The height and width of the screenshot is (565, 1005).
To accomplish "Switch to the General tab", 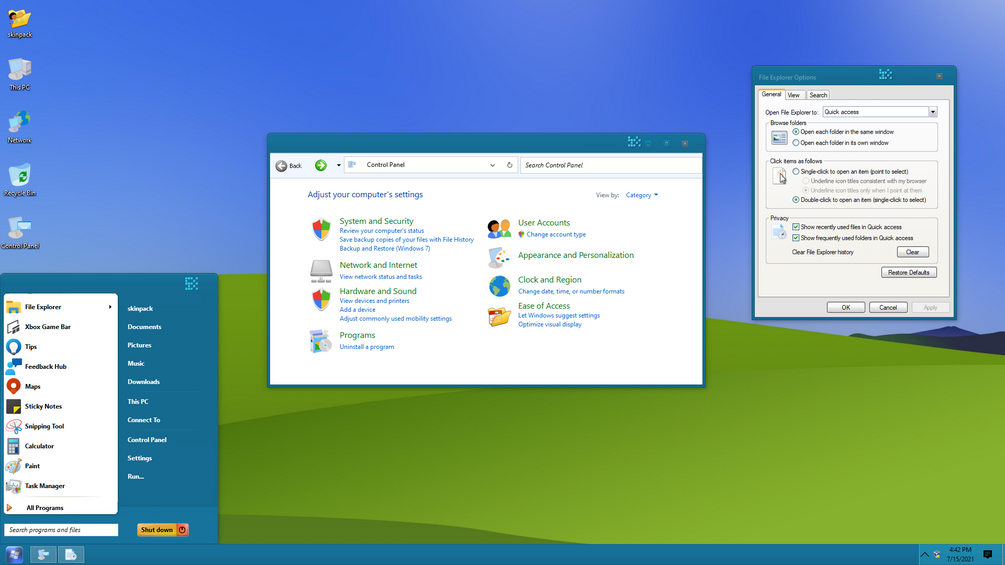I will [771, 94].
